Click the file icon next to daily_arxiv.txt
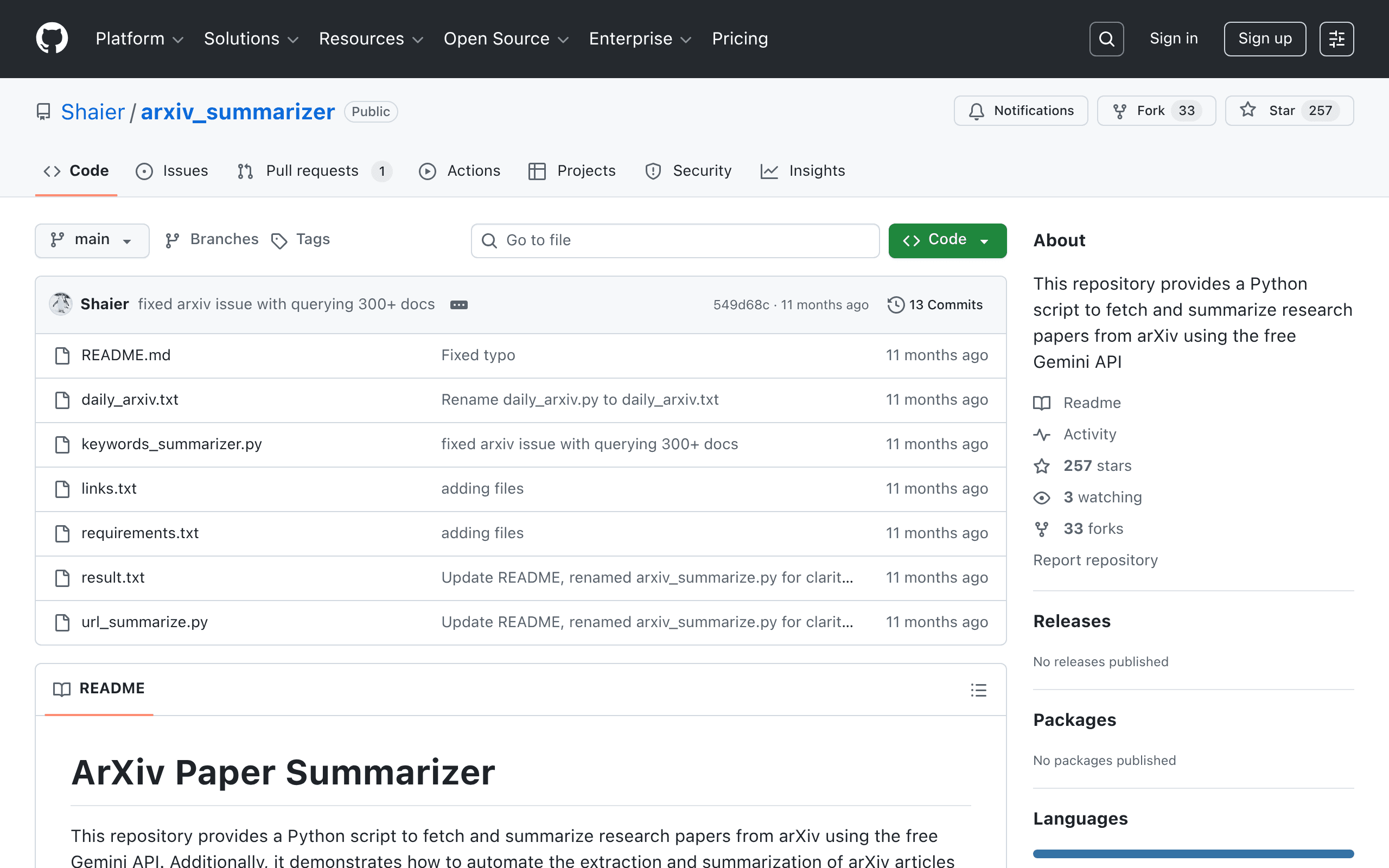 [x=62, y=400]
